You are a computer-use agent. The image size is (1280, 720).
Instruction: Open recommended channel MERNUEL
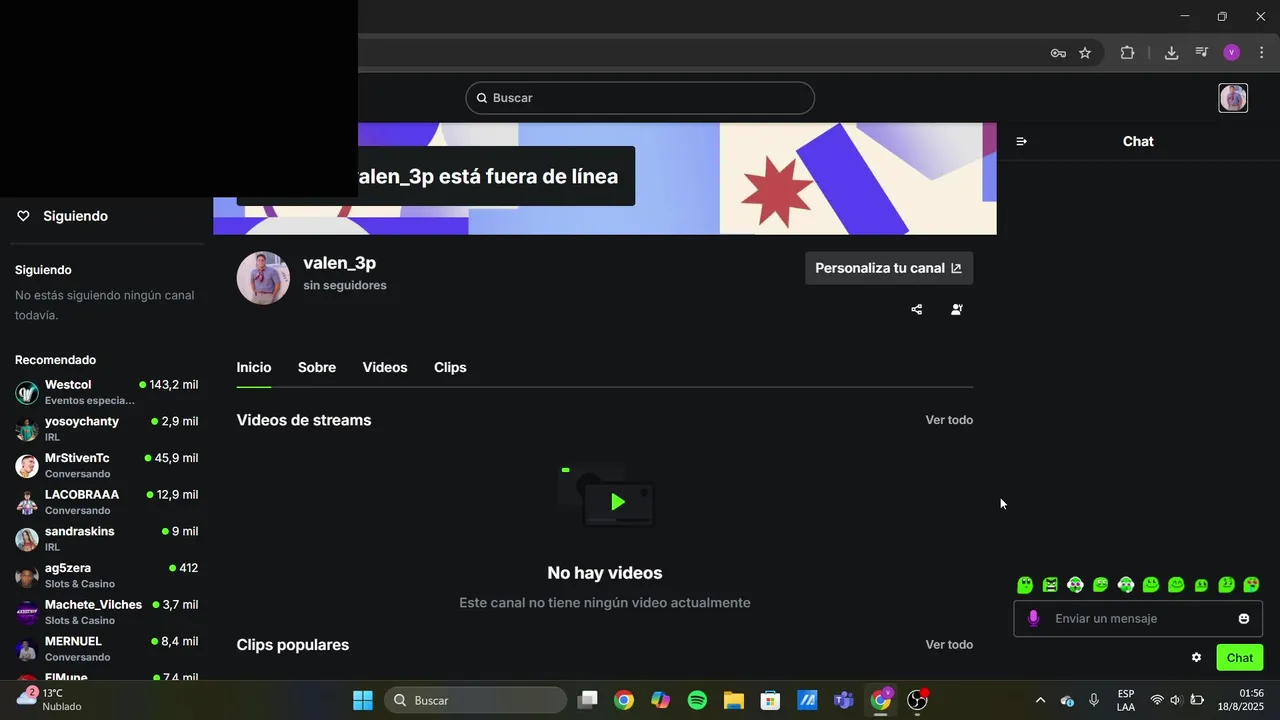pyautogui.click(x=106, y=649)
